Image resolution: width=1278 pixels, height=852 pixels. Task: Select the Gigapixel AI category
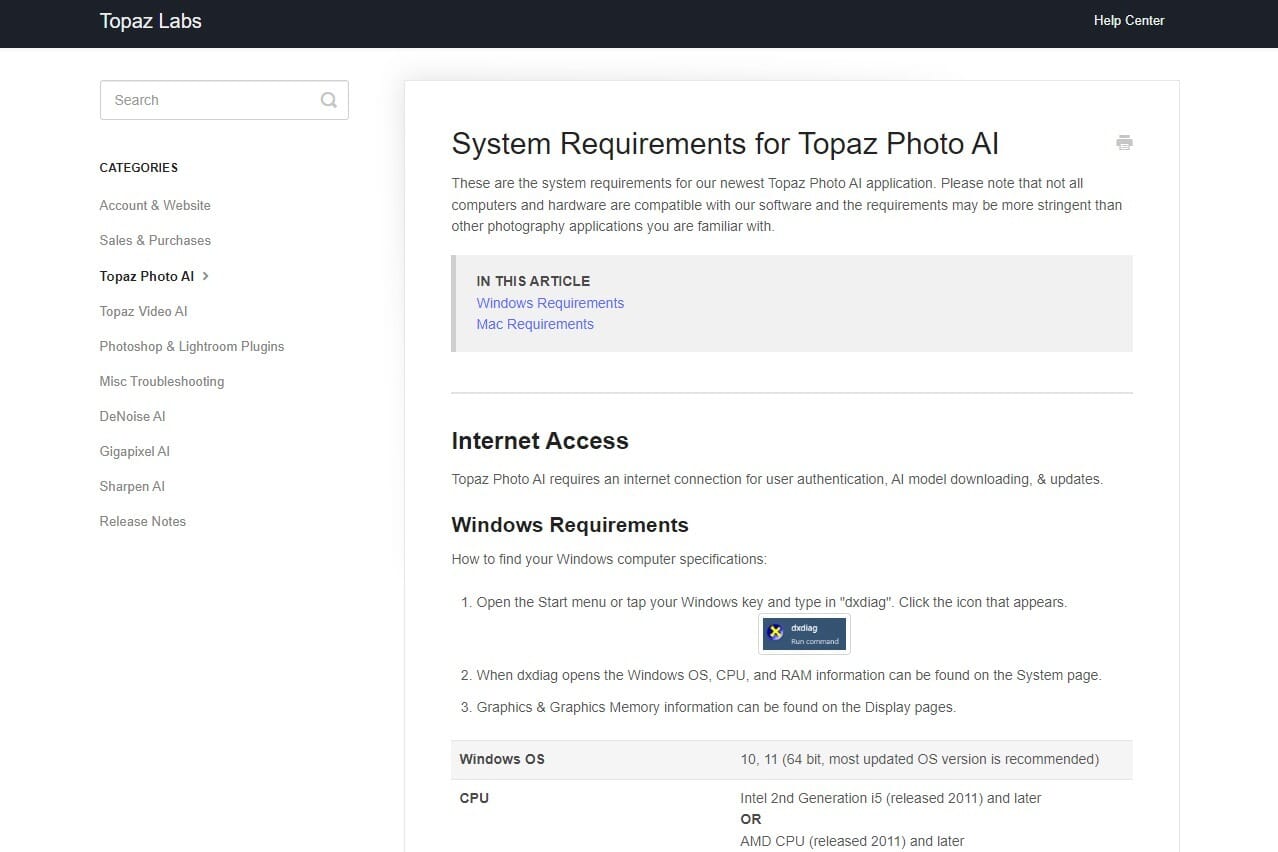tap(134, 451)
